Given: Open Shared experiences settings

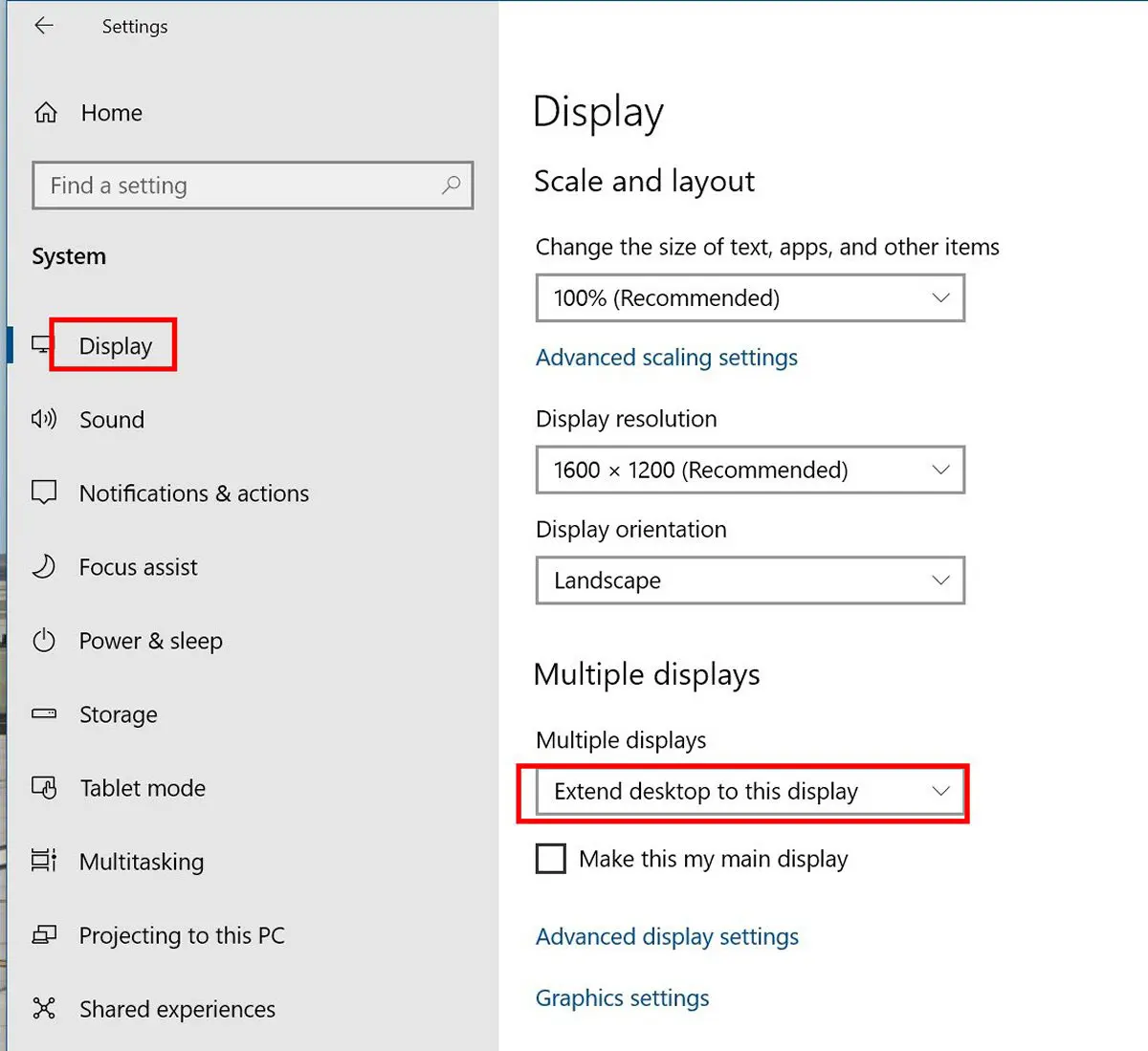Looking at the screenshot, I should [x=177, y=1009].
